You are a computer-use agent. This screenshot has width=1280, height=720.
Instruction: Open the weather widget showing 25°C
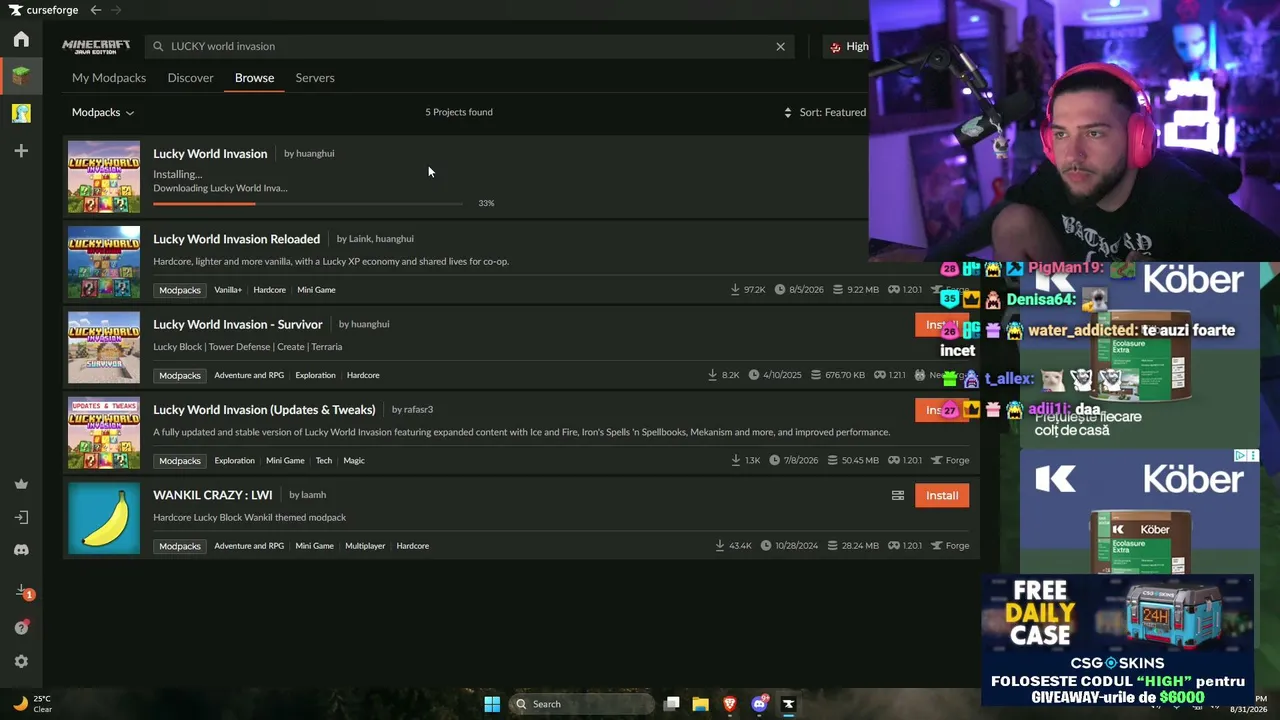click(x=32, y=704)
